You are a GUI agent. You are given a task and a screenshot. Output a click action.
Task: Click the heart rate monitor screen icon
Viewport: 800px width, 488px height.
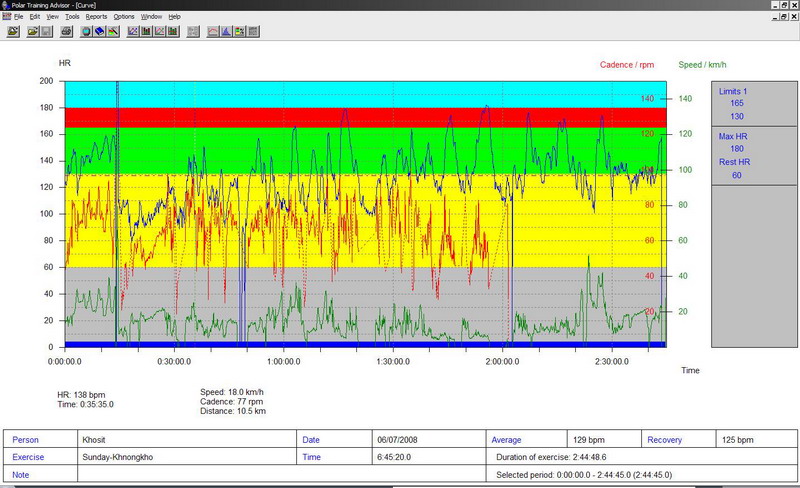(x=85, y=31)
